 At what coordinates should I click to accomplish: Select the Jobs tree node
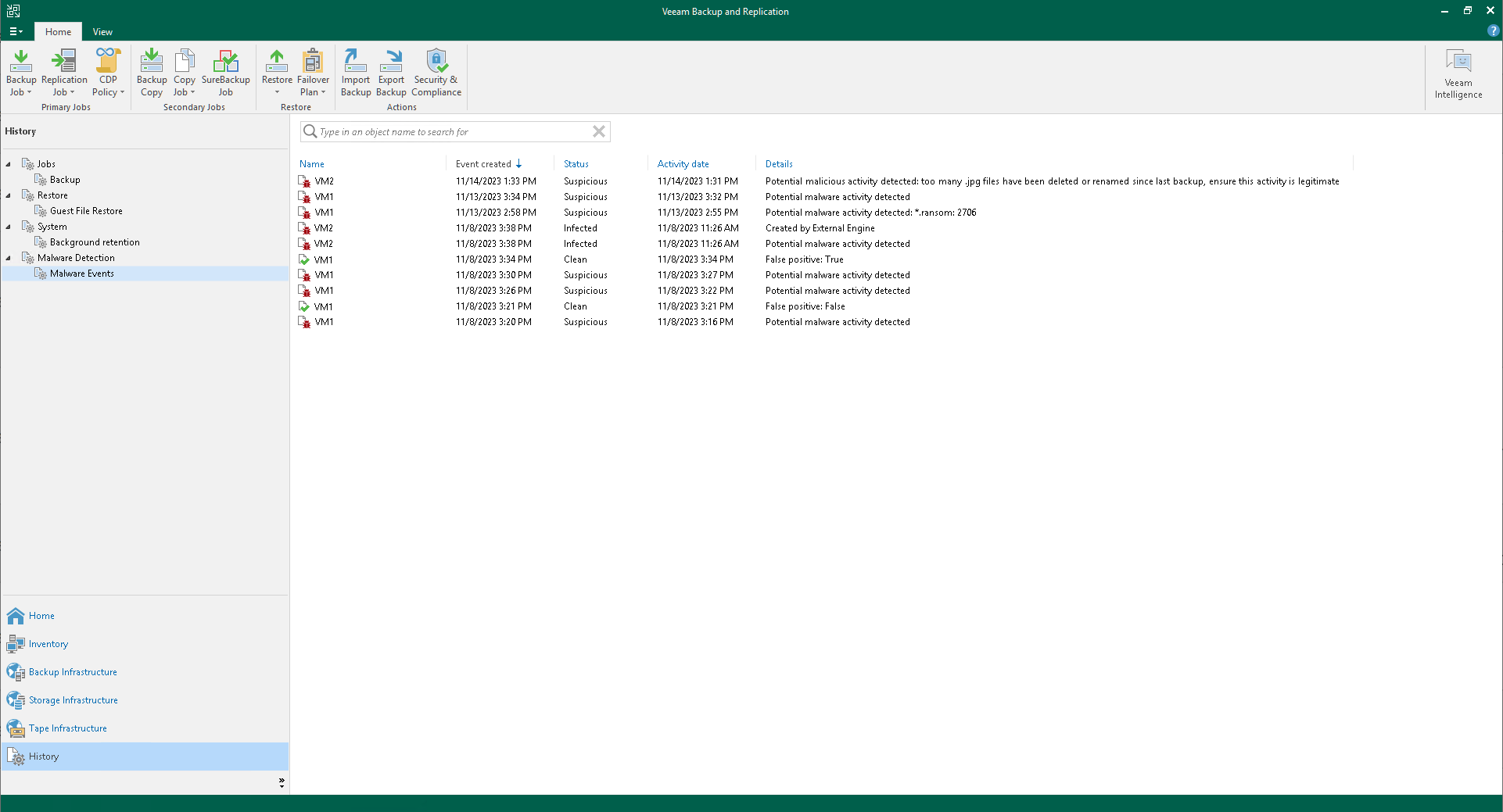[46, 164]
